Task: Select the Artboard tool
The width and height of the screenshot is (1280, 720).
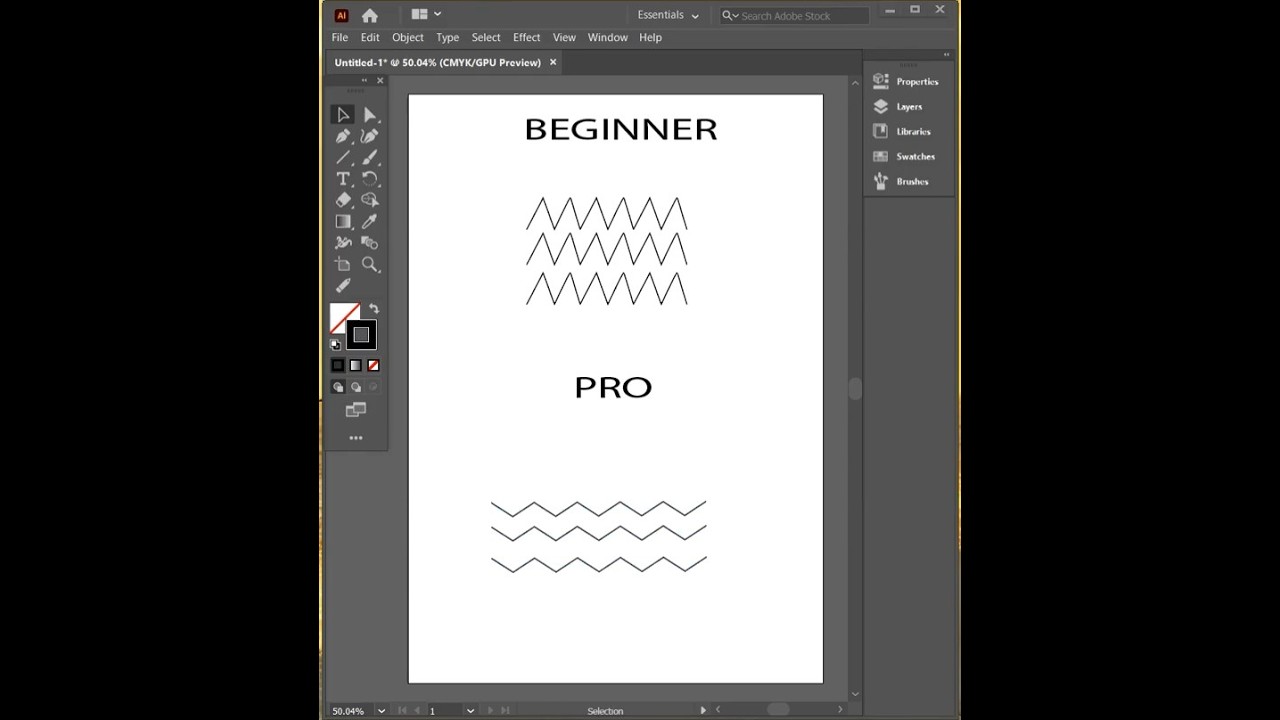Action: pyautogui.click(x=343, y=265)
